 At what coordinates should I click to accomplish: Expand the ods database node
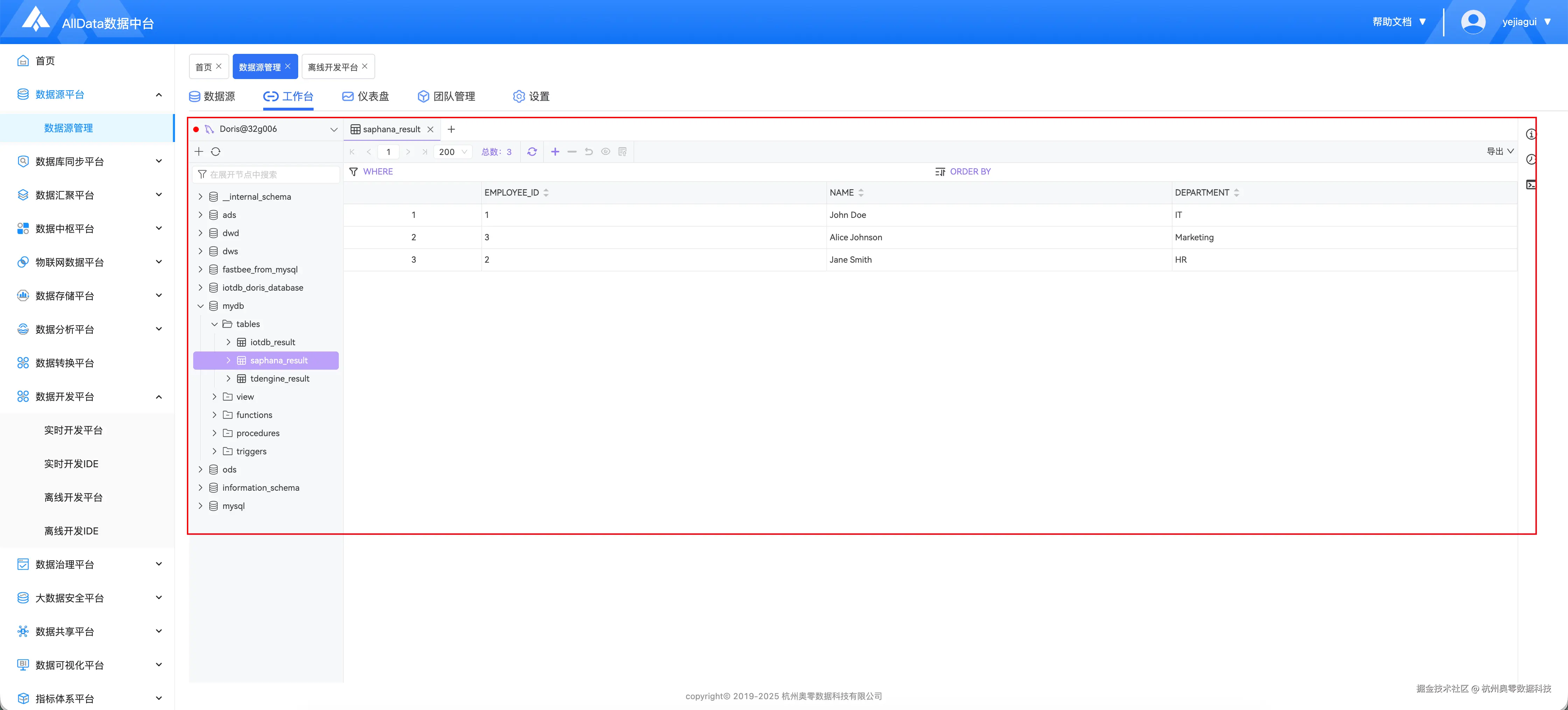point(200,470)
